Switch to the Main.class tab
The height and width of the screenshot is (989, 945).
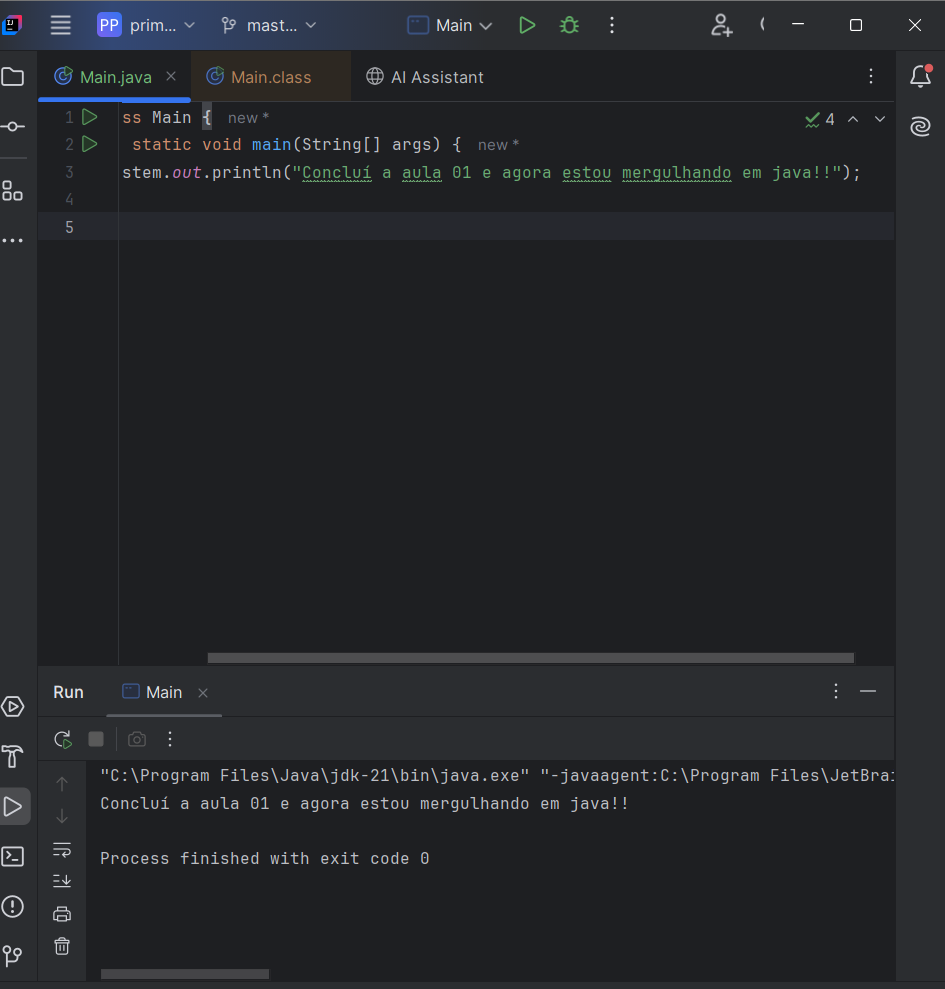point(271,77)
